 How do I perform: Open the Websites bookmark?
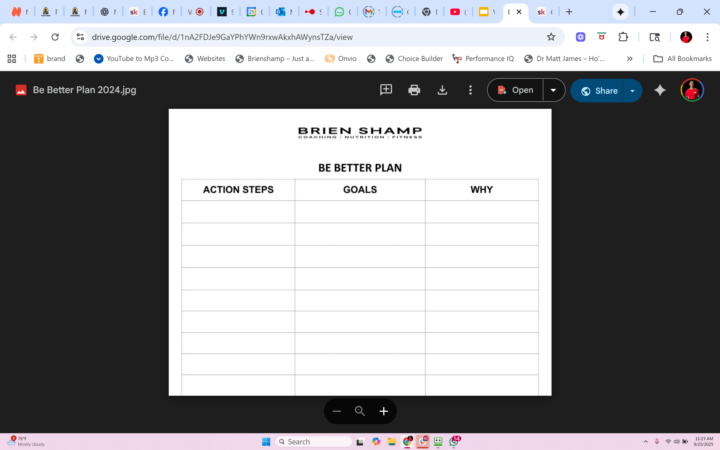205,58
